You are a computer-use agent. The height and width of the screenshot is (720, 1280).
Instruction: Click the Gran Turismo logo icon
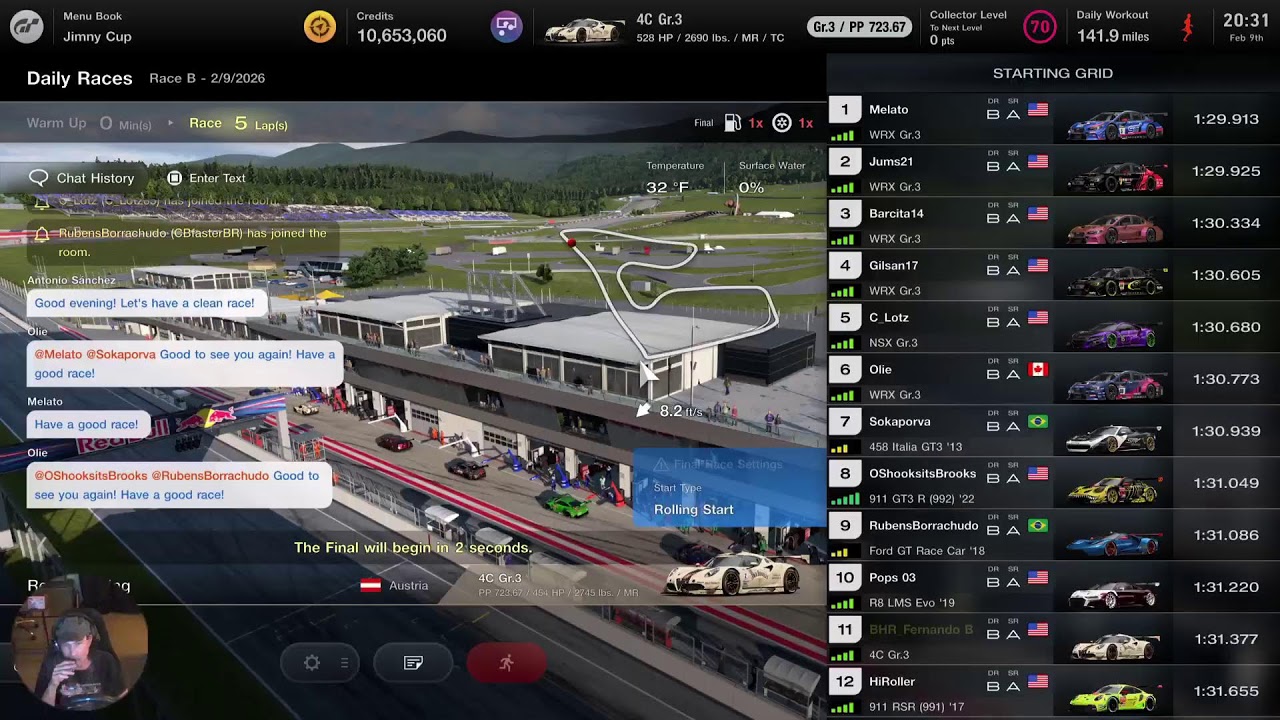point(27,27)
